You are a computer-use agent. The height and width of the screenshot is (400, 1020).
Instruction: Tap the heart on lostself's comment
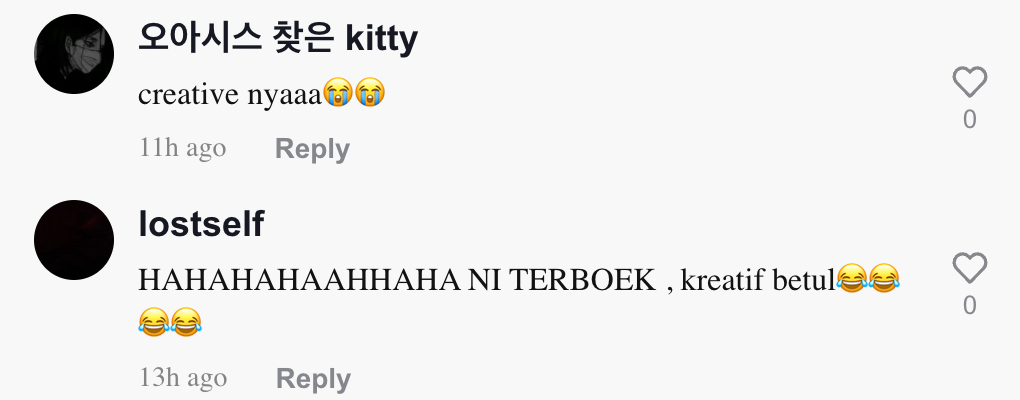(x=970, y=268)
